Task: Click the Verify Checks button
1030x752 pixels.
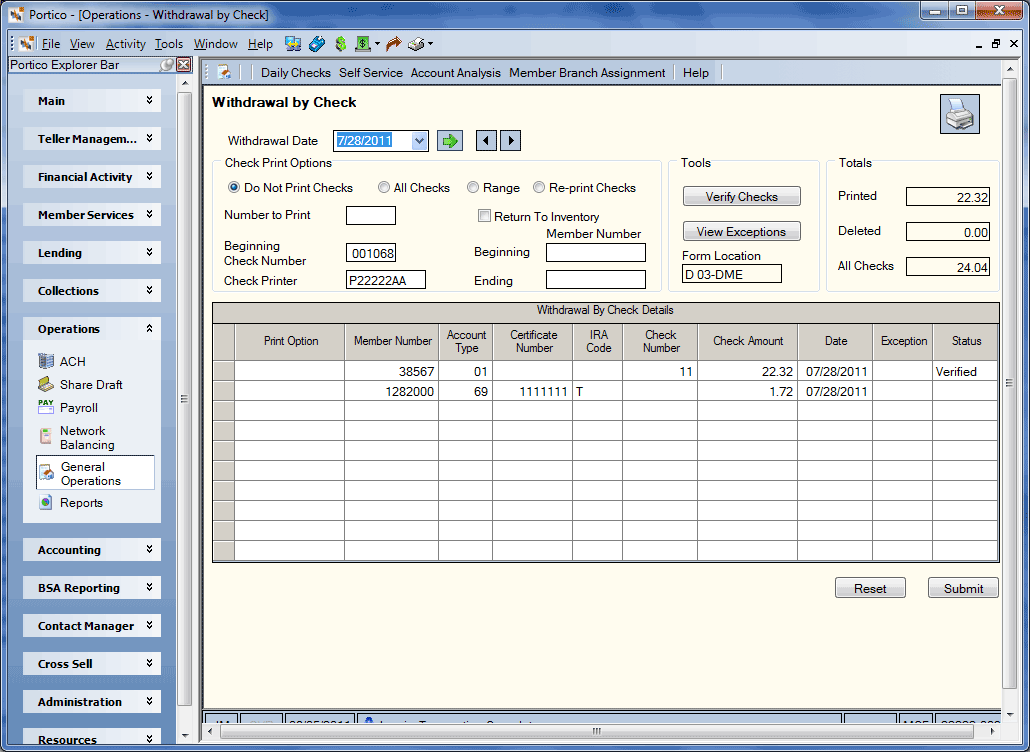Action: coord(742,196)
